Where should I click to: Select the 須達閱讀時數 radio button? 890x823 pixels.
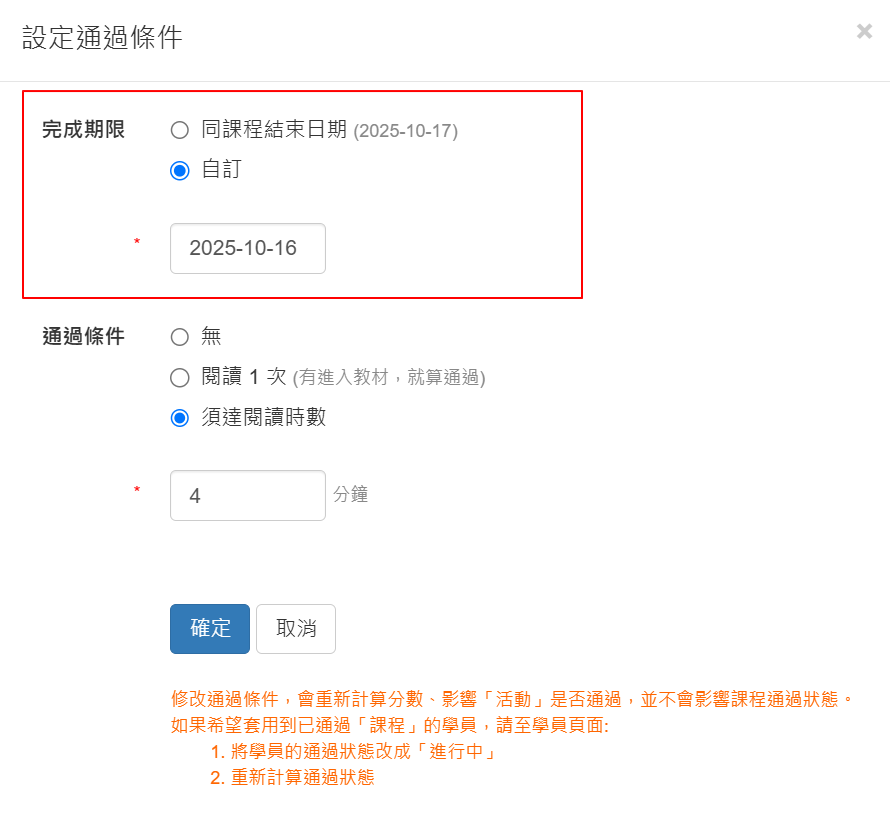click(180, 418)
